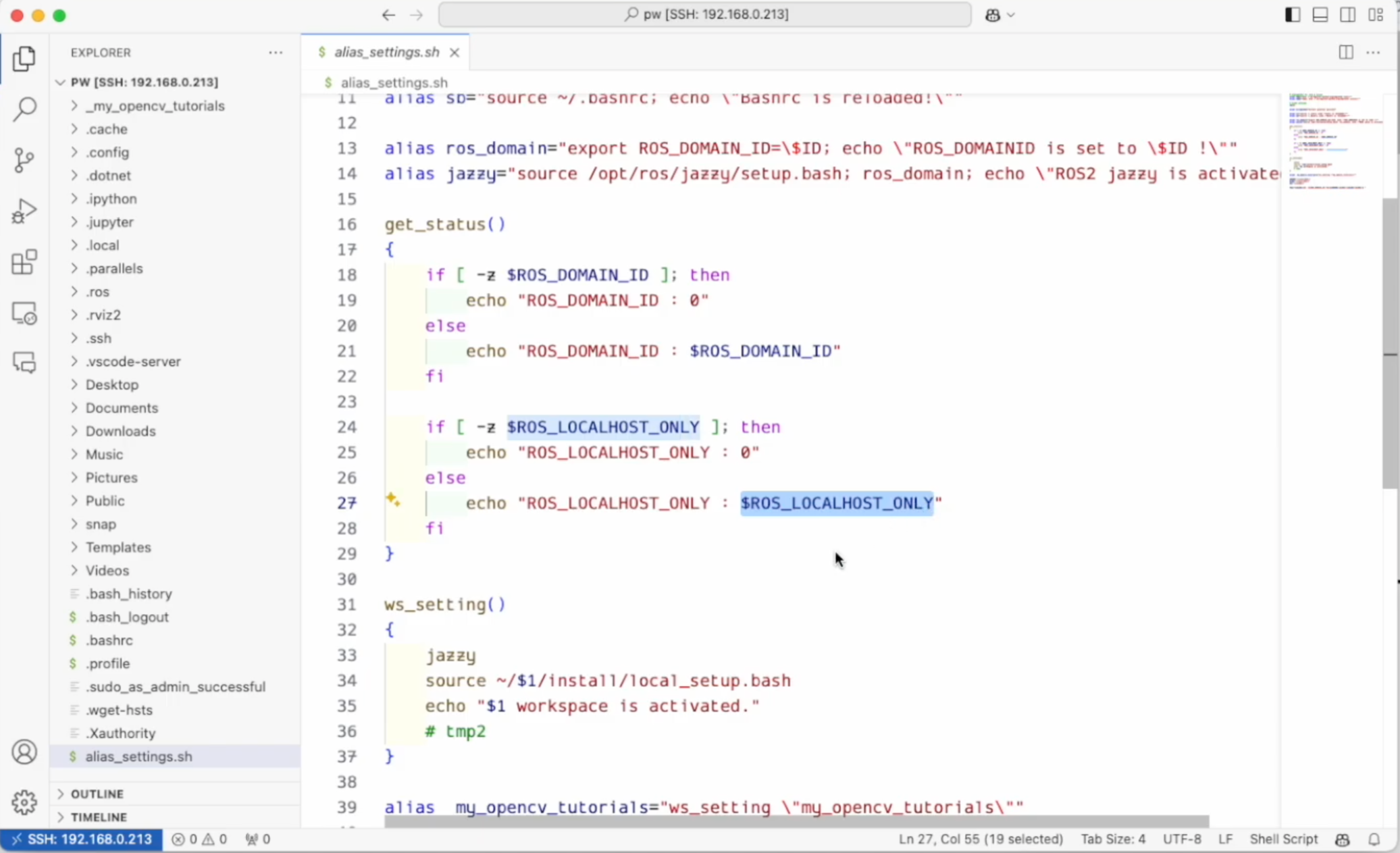
Task: Open the Run and Debug view
Action: tap(24, 211)
